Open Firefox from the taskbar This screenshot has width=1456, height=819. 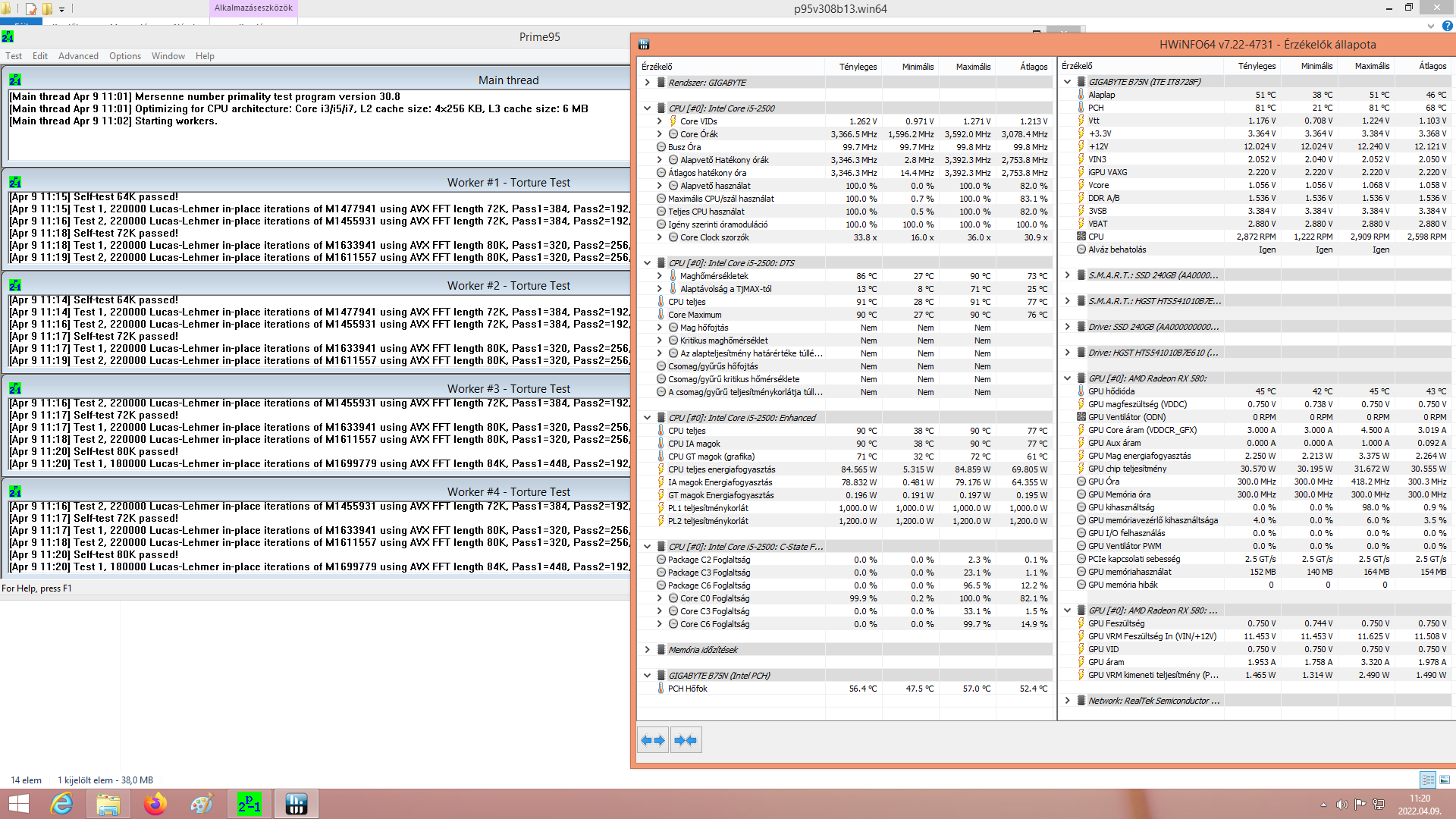point(155,804)
